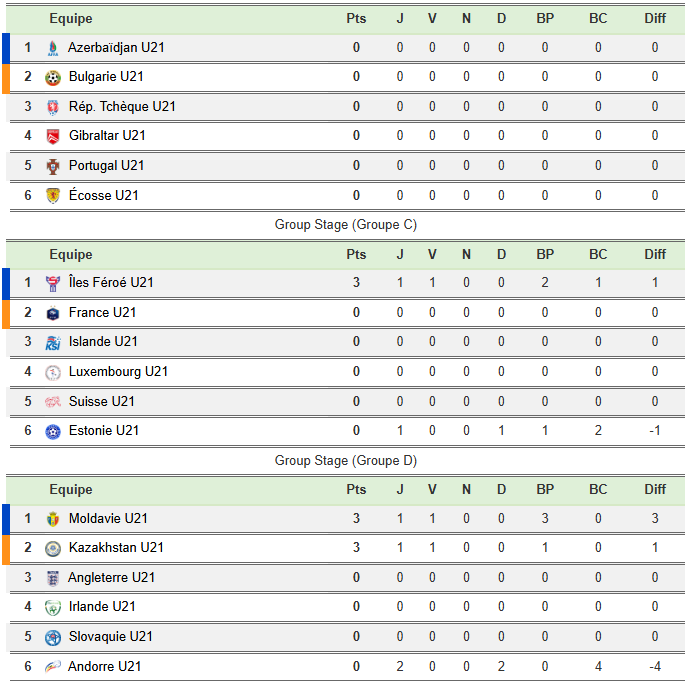Screen dimensions: 687x682
Task: Click the Azerbaïdjan U21 team crest
Action: coord(53,47)
